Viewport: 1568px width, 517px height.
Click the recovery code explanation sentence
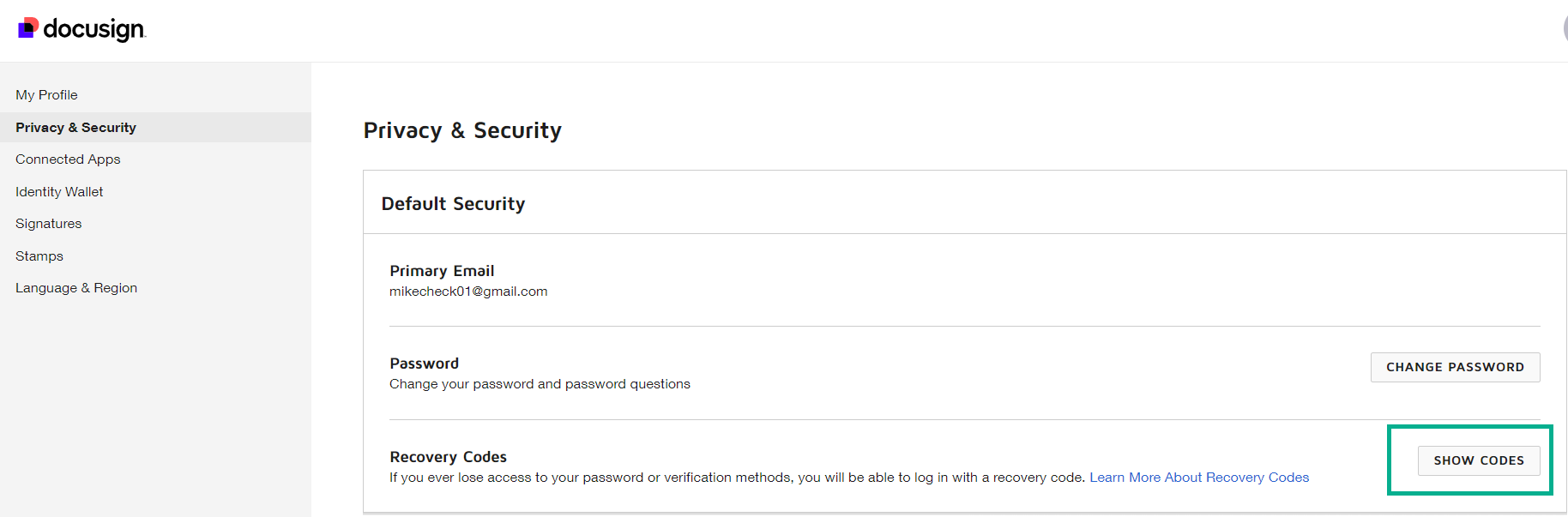click(738, 478)
